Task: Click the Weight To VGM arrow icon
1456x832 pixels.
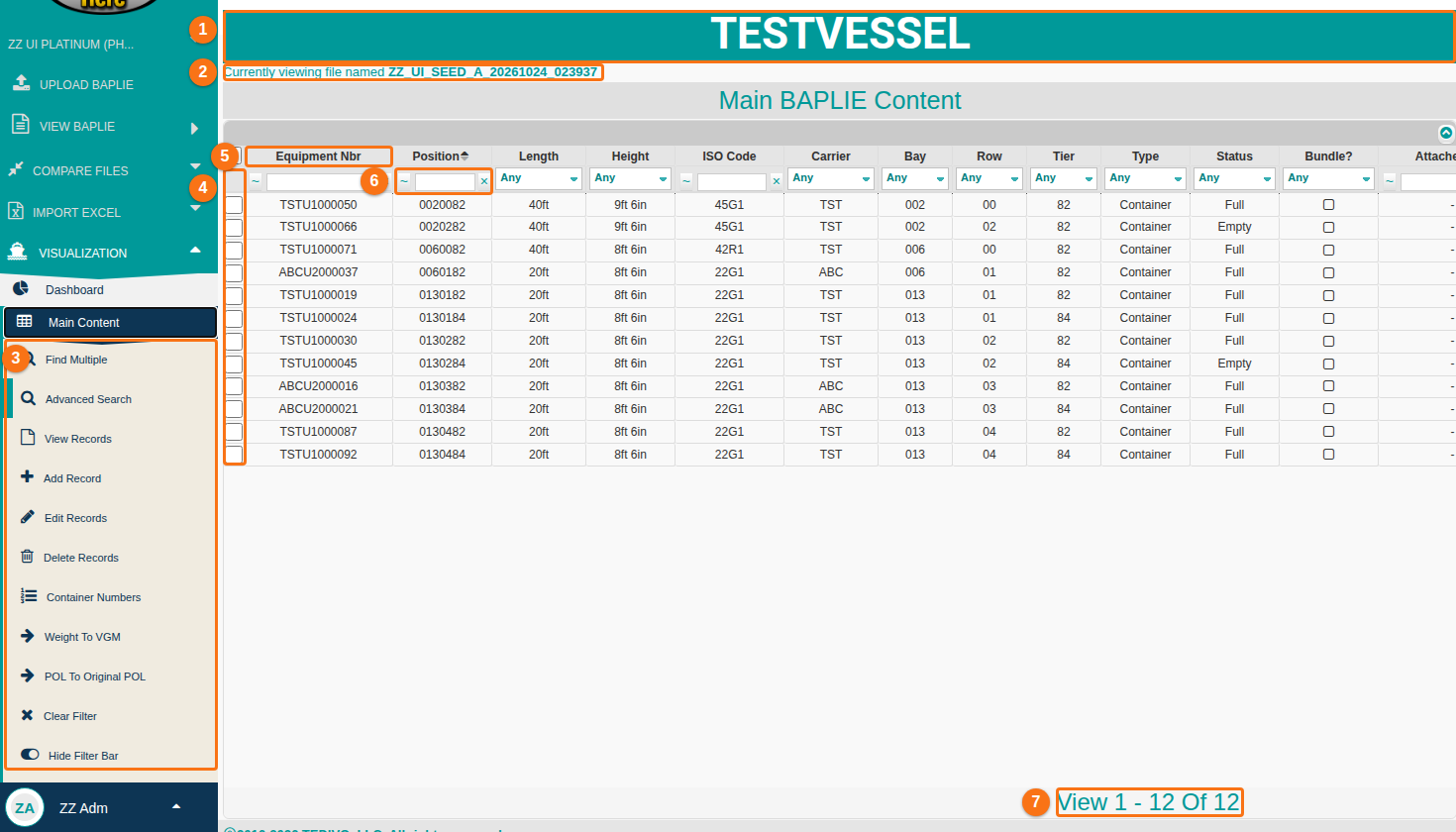Action: click(27, 636)
